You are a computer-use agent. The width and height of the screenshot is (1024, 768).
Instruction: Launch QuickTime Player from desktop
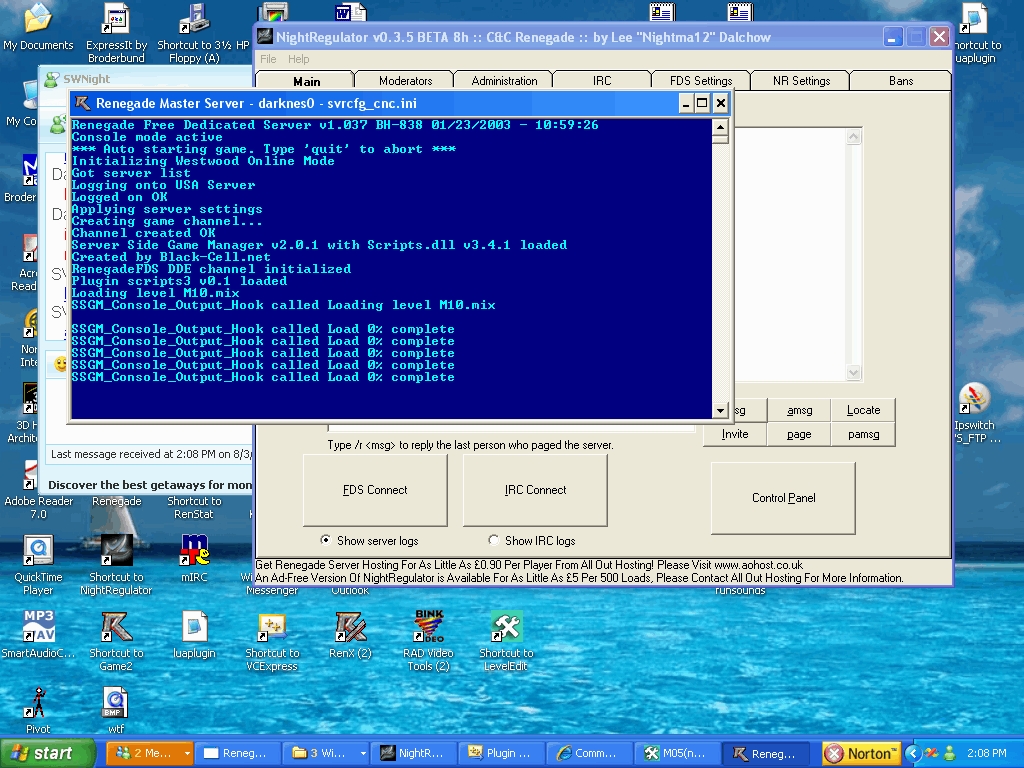(38, 551)
